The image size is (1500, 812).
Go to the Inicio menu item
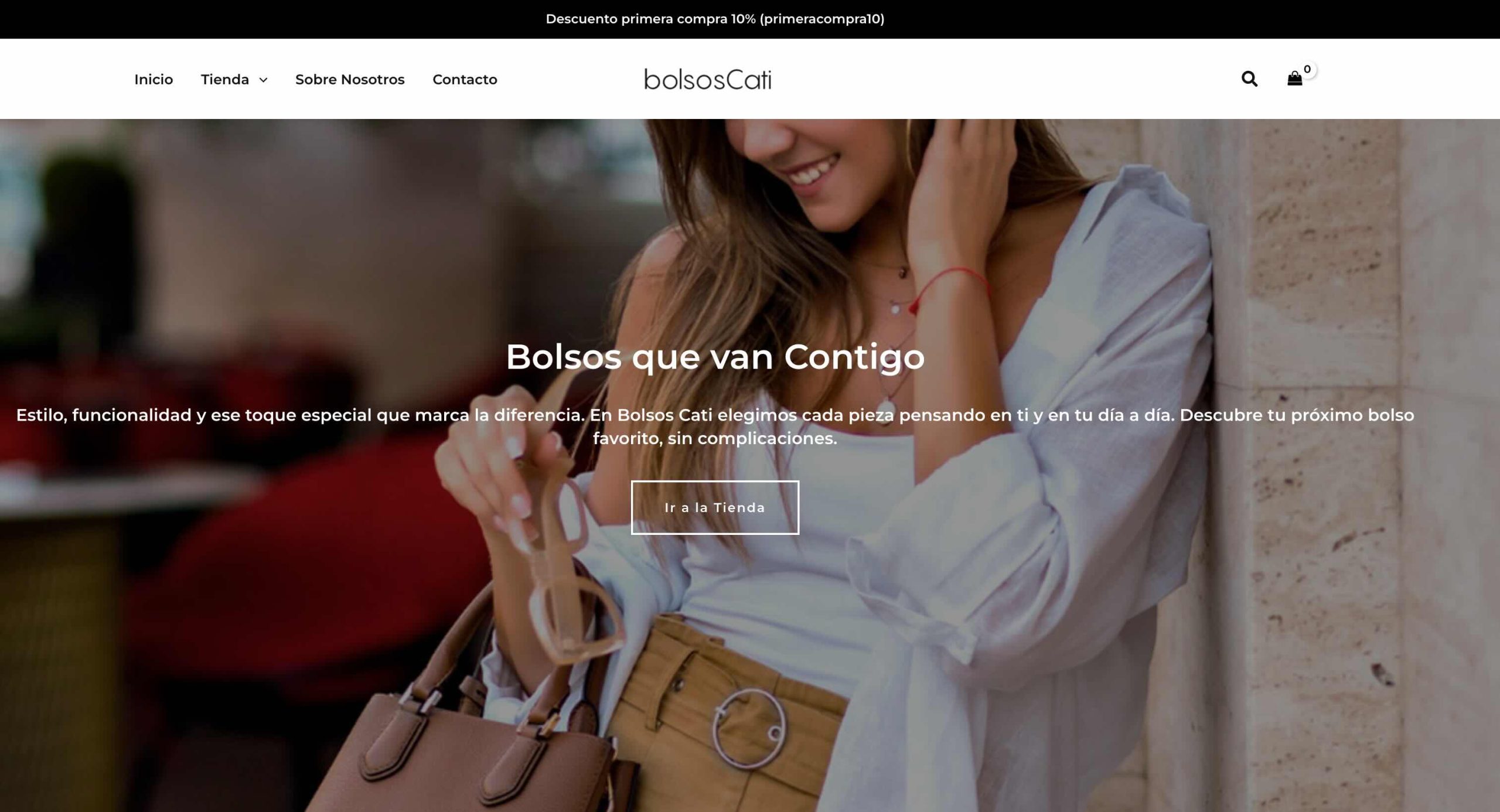point(154,79)
